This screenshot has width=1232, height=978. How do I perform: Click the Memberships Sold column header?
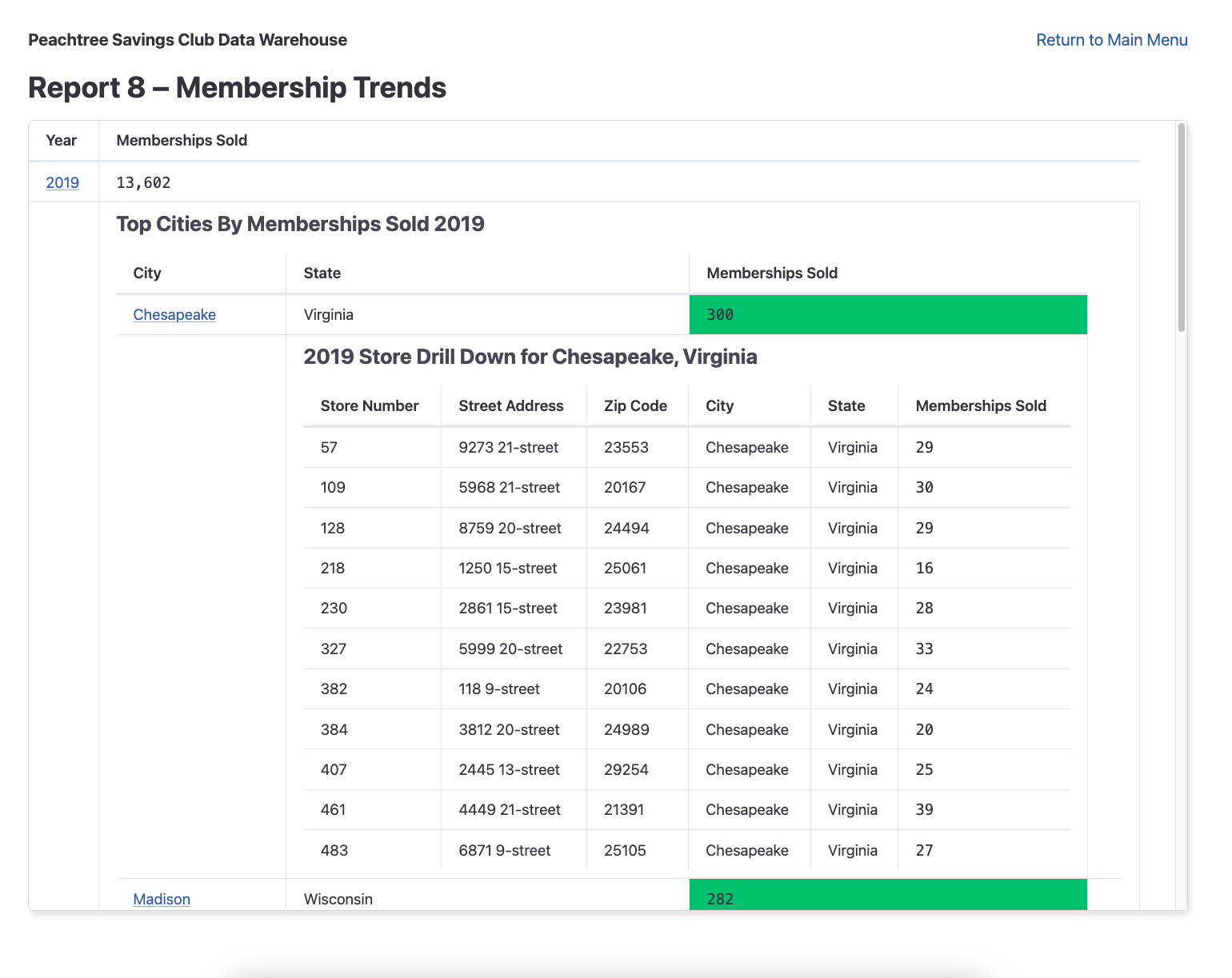click(x=182, y=140)
